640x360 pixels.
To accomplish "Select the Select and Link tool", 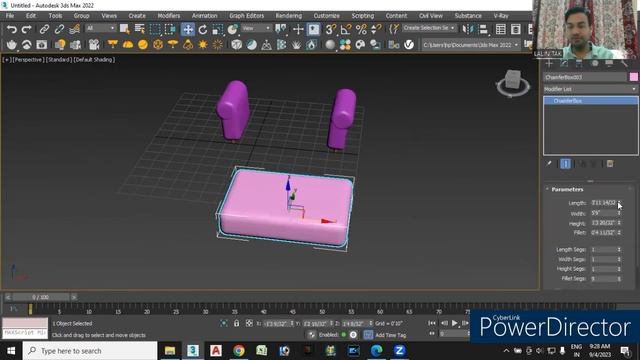I will (44, 29).
